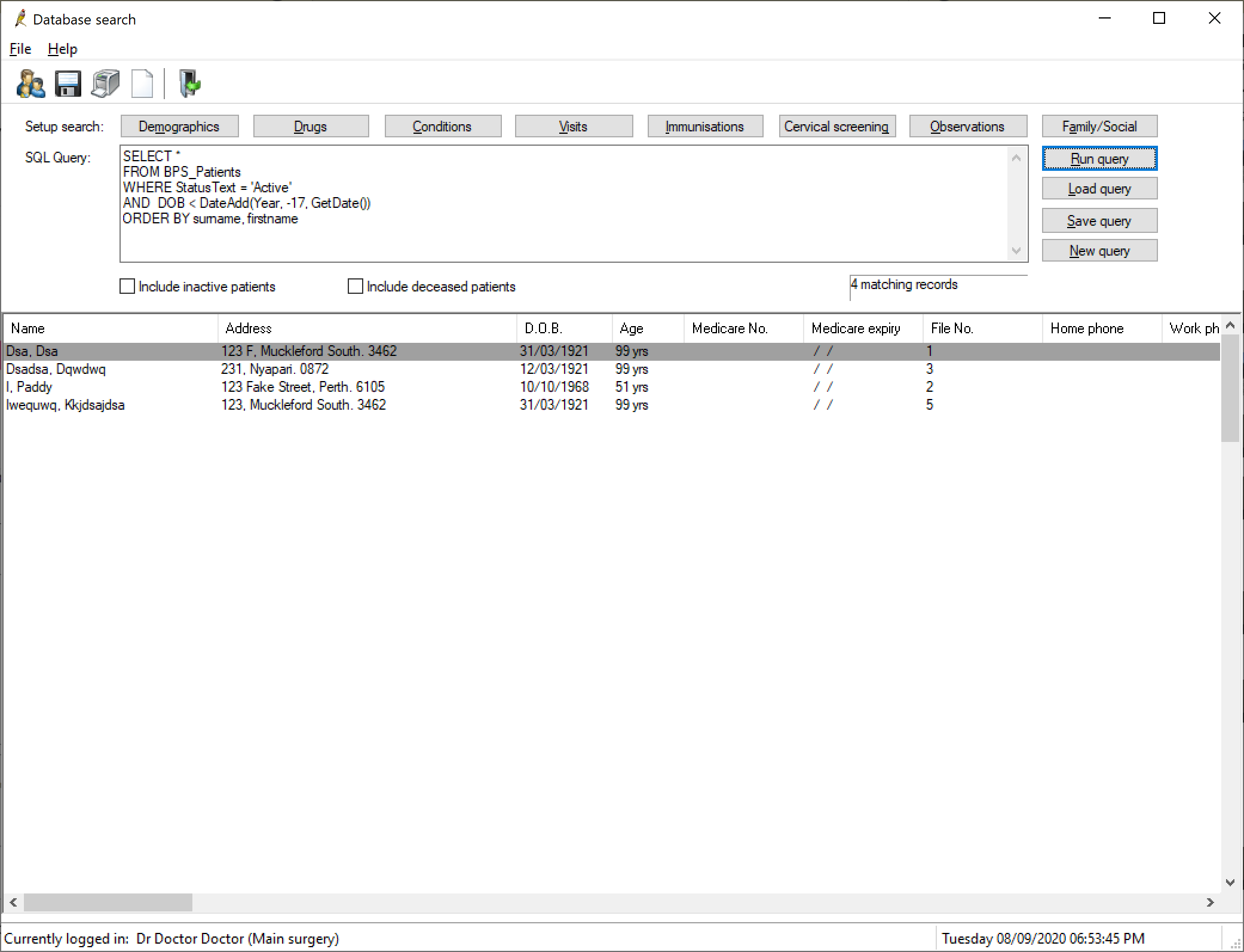Sort by the Age column header
The image size is (1244, 952).
648,328
